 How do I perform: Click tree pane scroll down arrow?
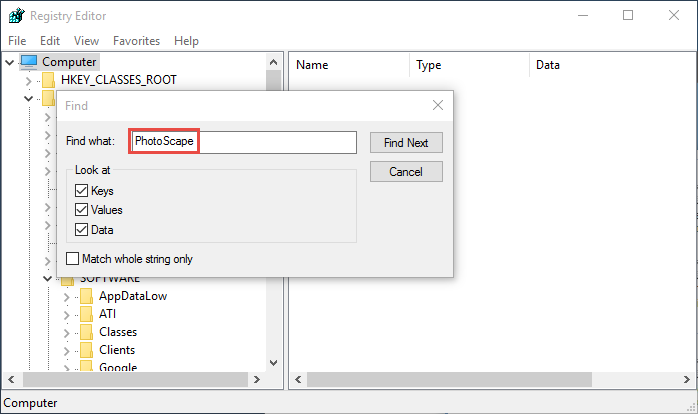coord(274,362)
